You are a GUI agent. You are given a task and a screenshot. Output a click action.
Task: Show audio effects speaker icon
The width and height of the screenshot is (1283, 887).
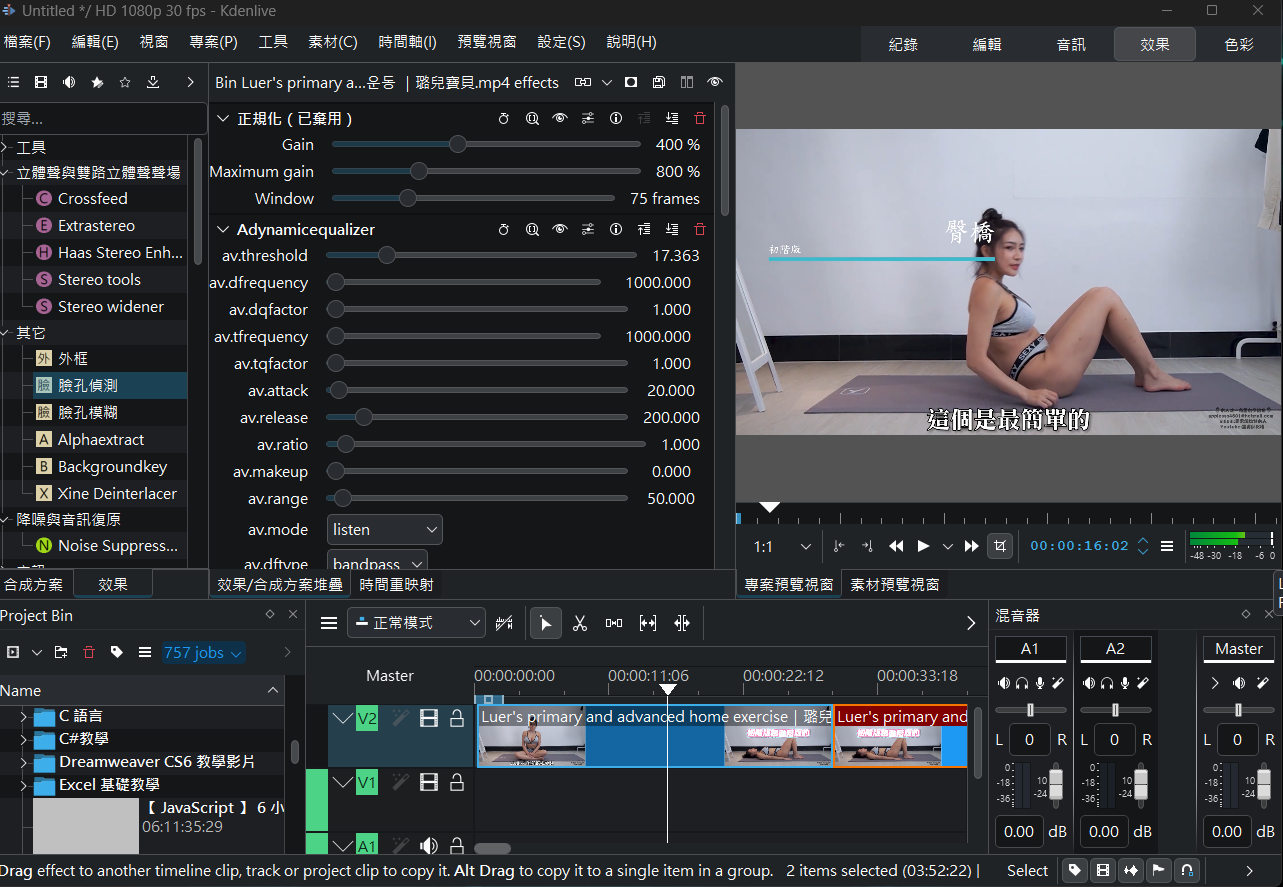click(x=69, y=82)
